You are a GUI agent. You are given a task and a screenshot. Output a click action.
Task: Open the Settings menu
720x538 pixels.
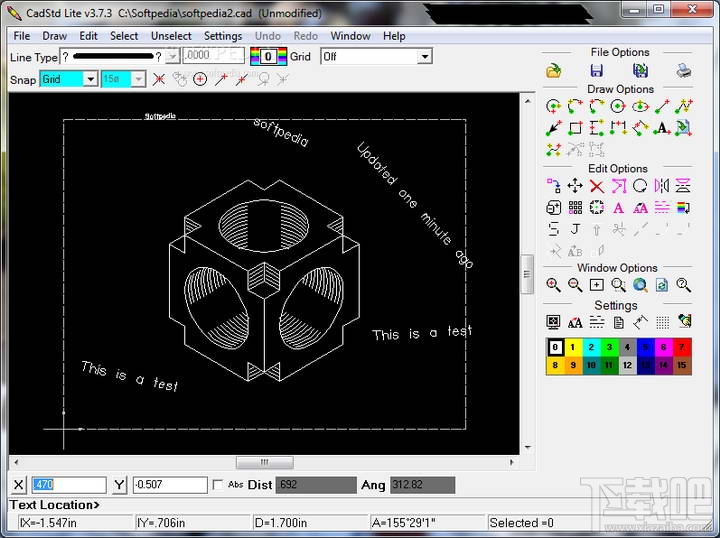tap(223, 36)
